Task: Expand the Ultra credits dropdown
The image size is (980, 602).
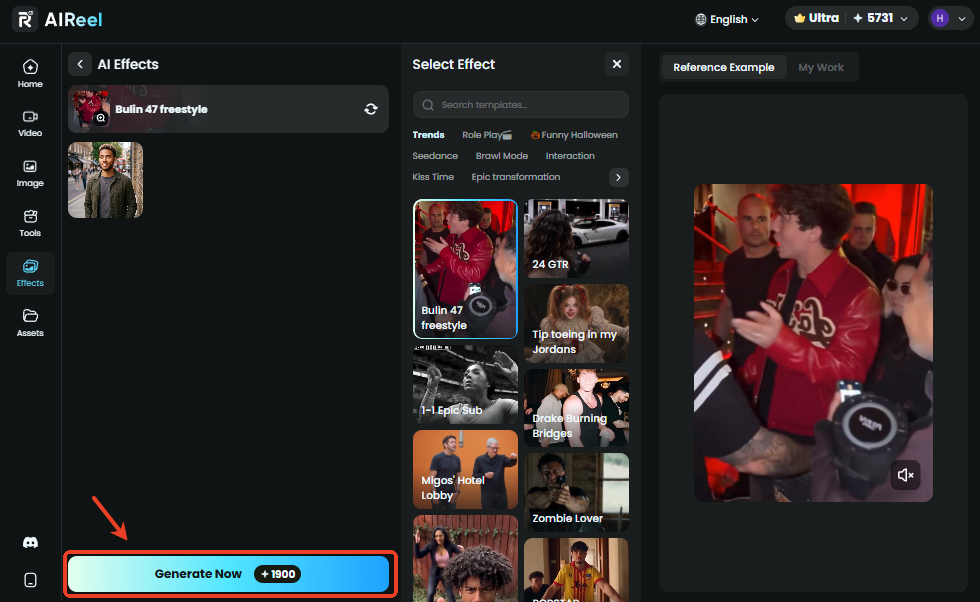Action: (x=851, y=18)
